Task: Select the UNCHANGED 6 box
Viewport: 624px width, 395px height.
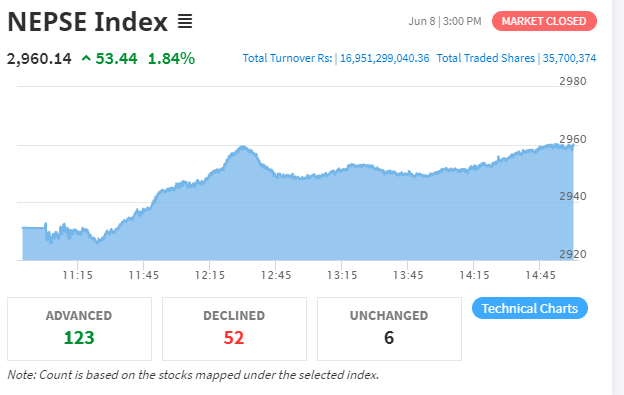Action: pyautogui.click(x=389, y=329)
